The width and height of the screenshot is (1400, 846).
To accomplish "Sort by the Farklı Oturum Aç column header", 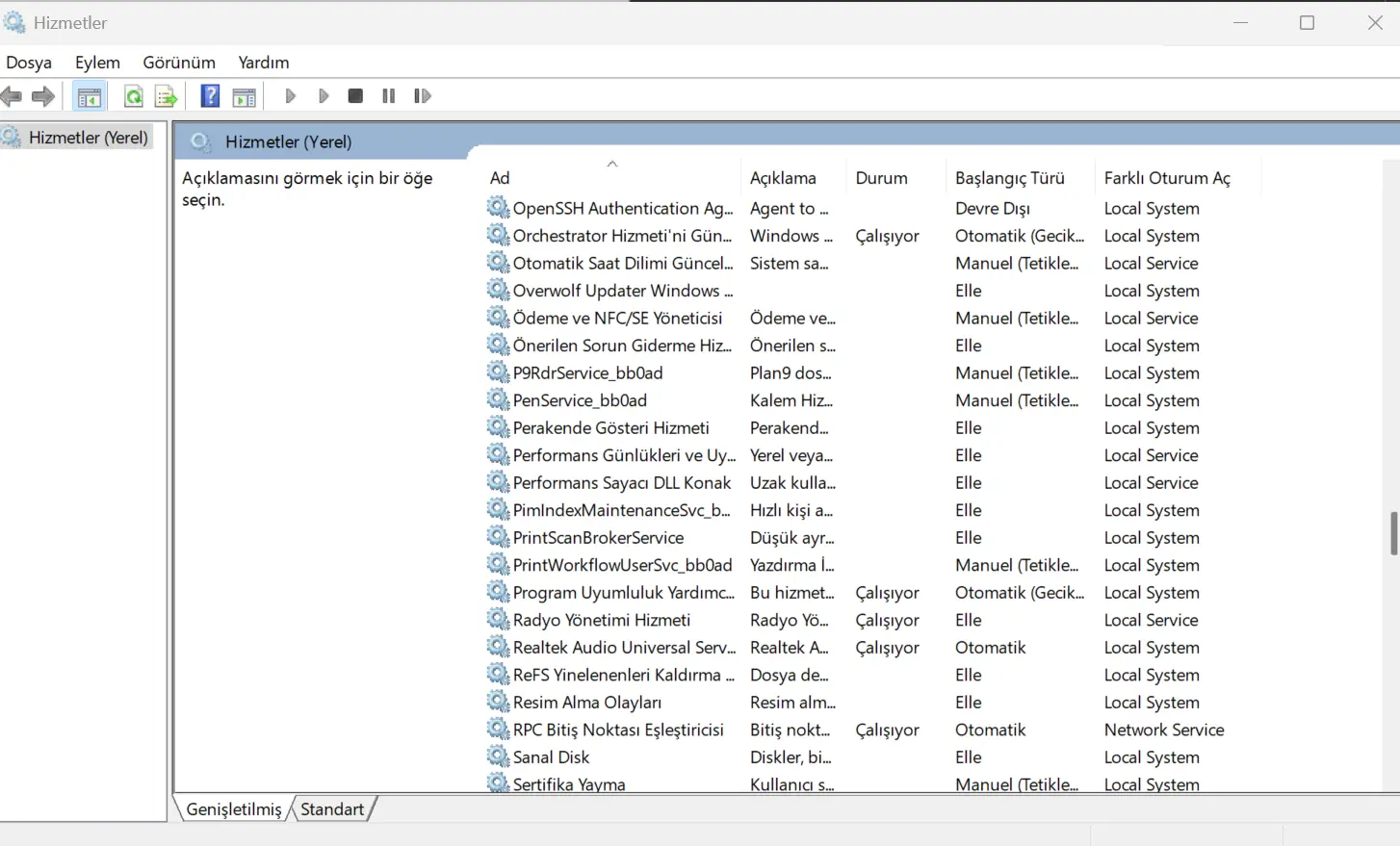I will [x=1178, y=178].
